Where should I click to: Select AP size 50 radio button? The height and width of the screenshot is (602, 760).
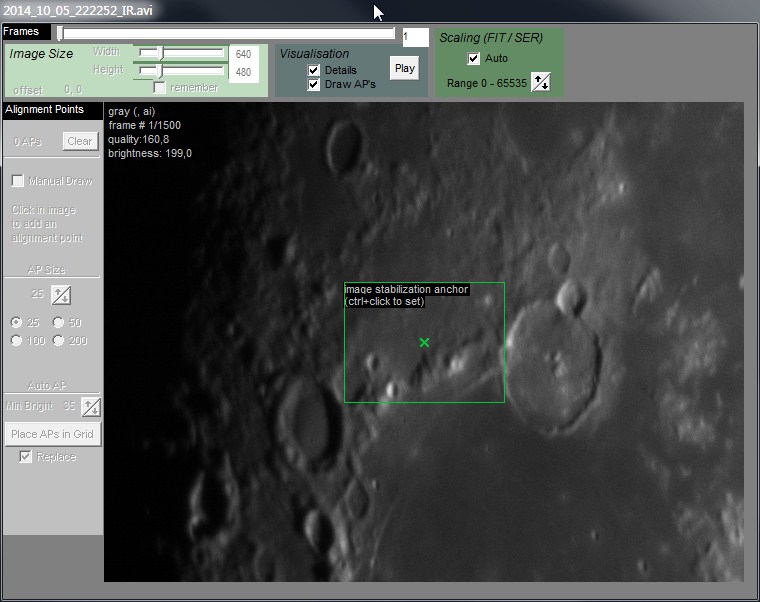tap(58, 322)
